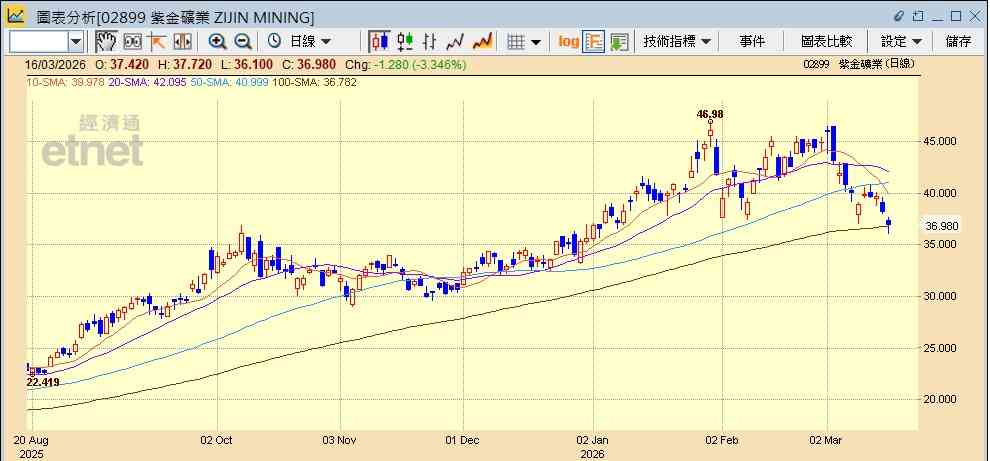
Task: Click the binoculars view icon
Action: [x=133, y=42]
